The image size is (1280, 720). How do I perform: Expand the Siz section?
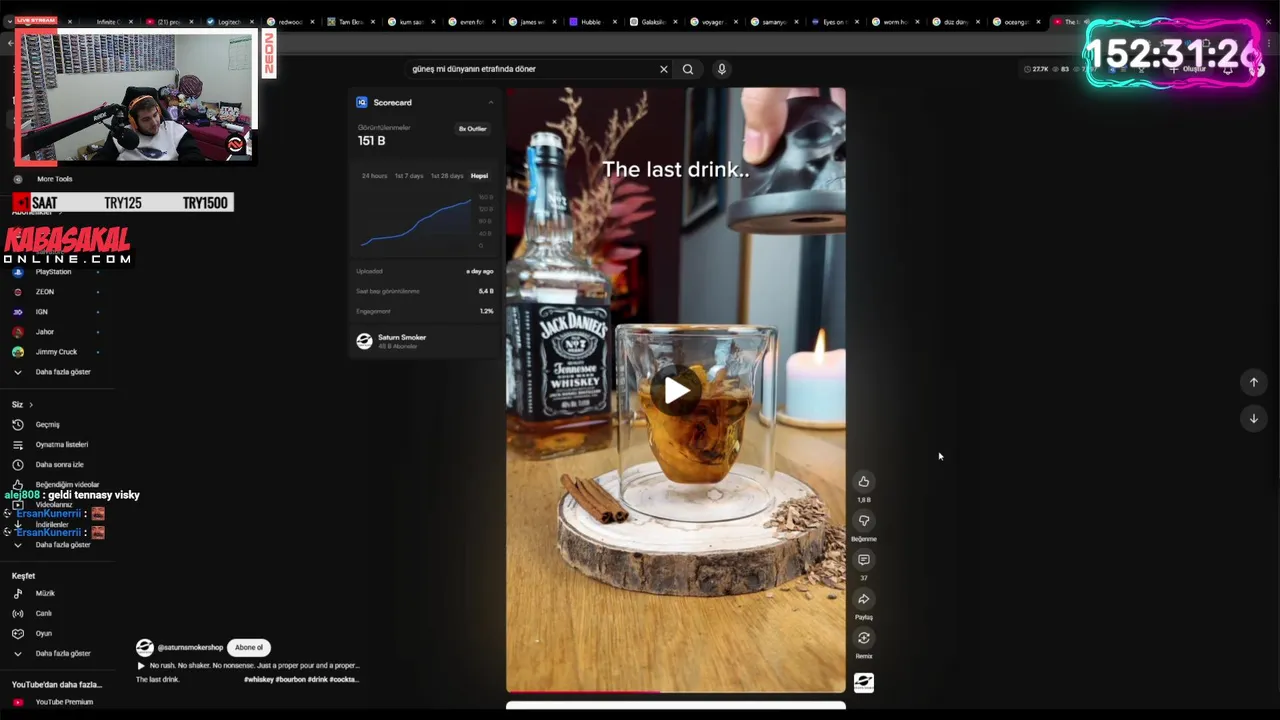tap(22, 404)
